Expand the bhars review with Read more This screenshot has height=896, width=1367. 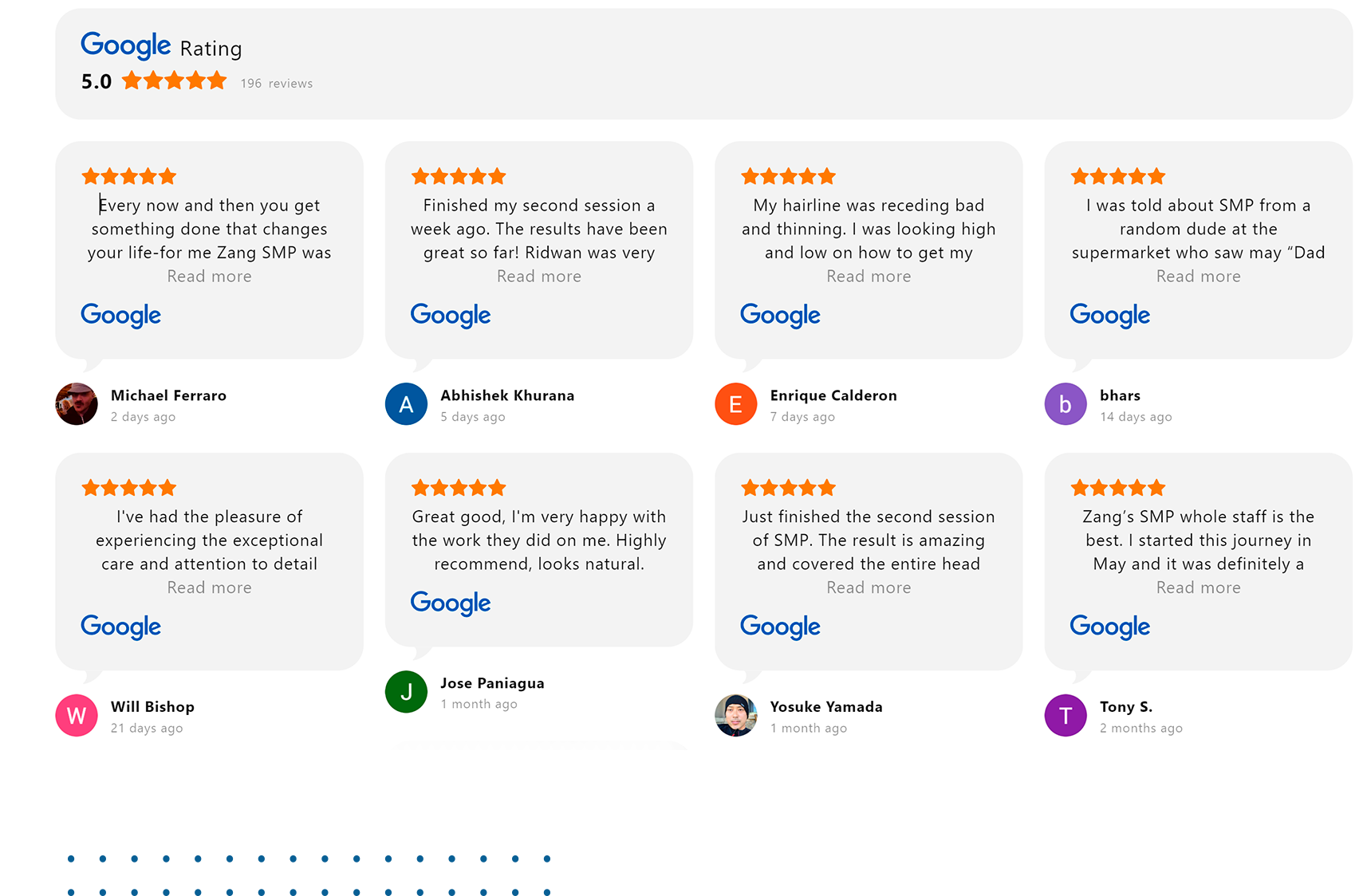tap(1199, 277)
